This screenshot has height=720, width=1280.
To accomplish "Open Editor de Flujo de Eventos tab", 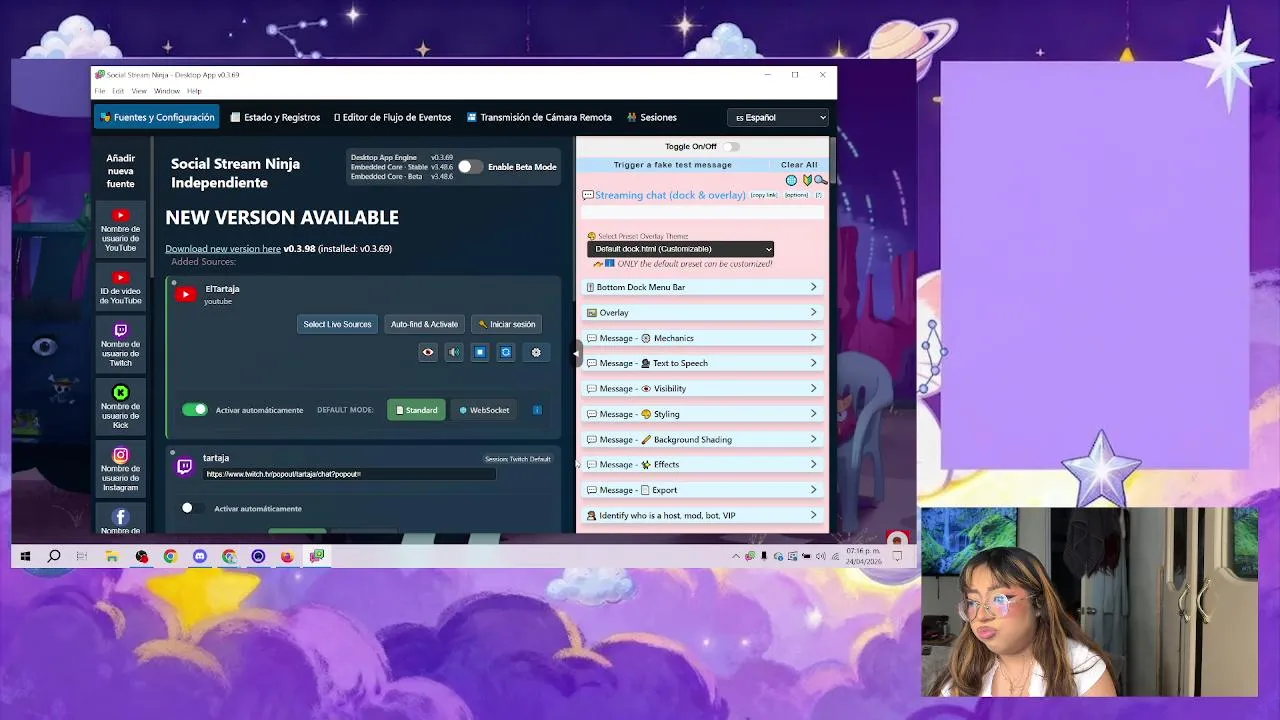I will tap(393, 118).
